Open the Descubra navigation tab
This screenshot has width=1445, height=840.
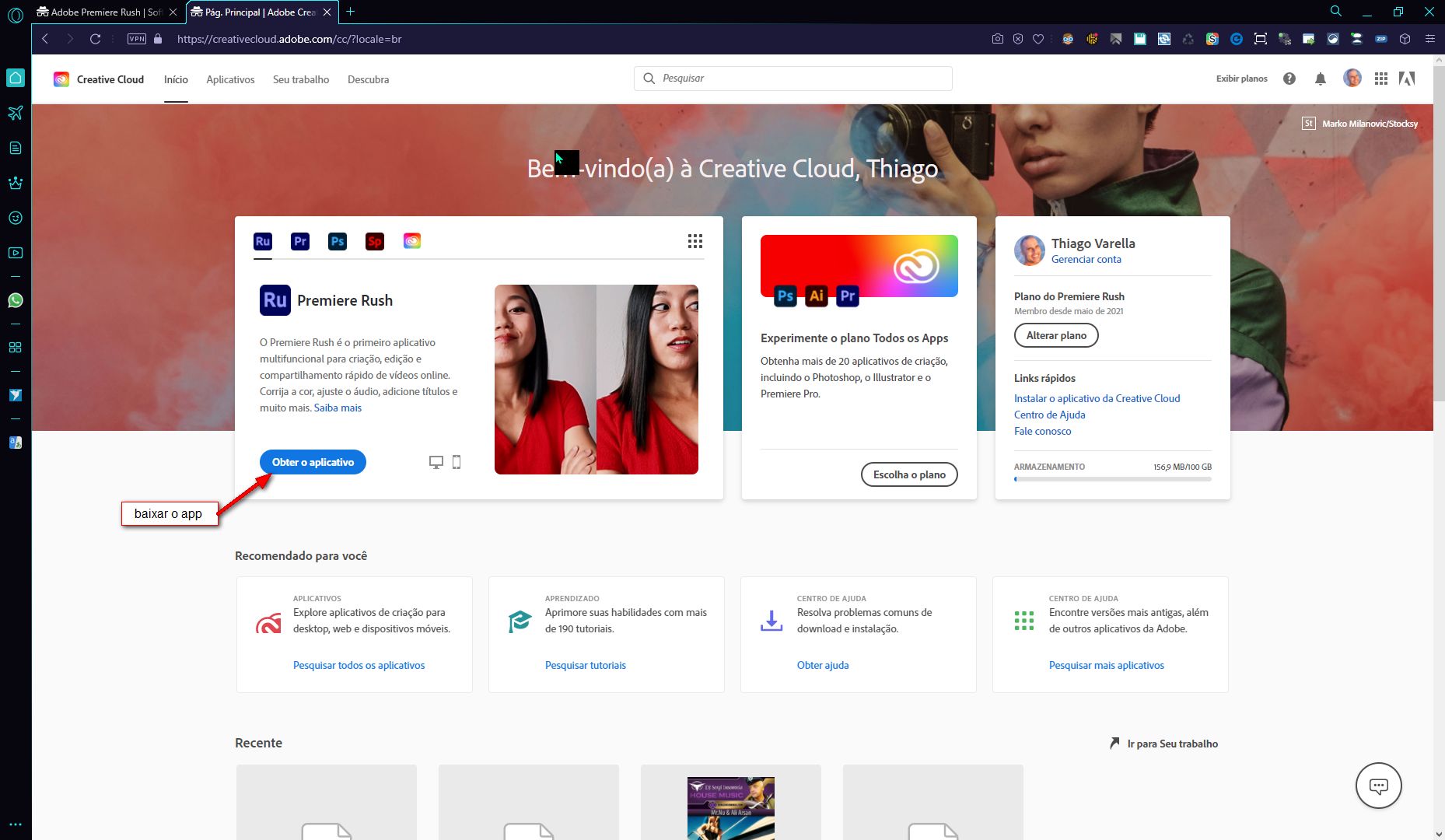(368, 79)
